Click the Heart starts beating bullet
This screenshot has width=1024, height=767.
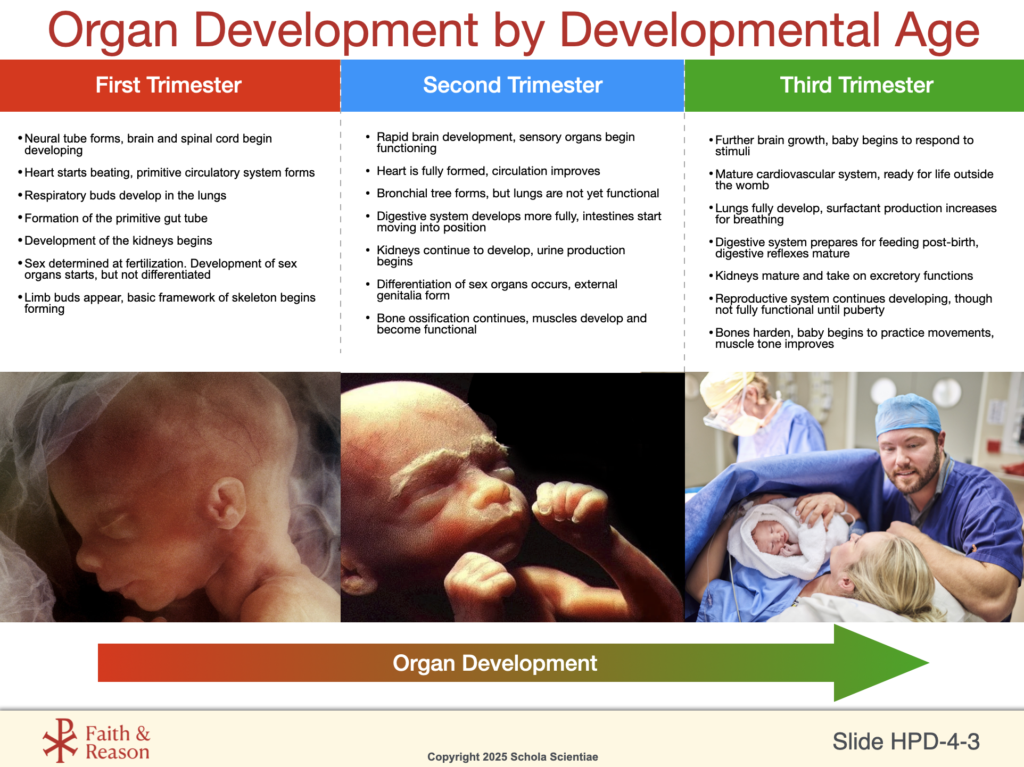(x=170, y=173)
